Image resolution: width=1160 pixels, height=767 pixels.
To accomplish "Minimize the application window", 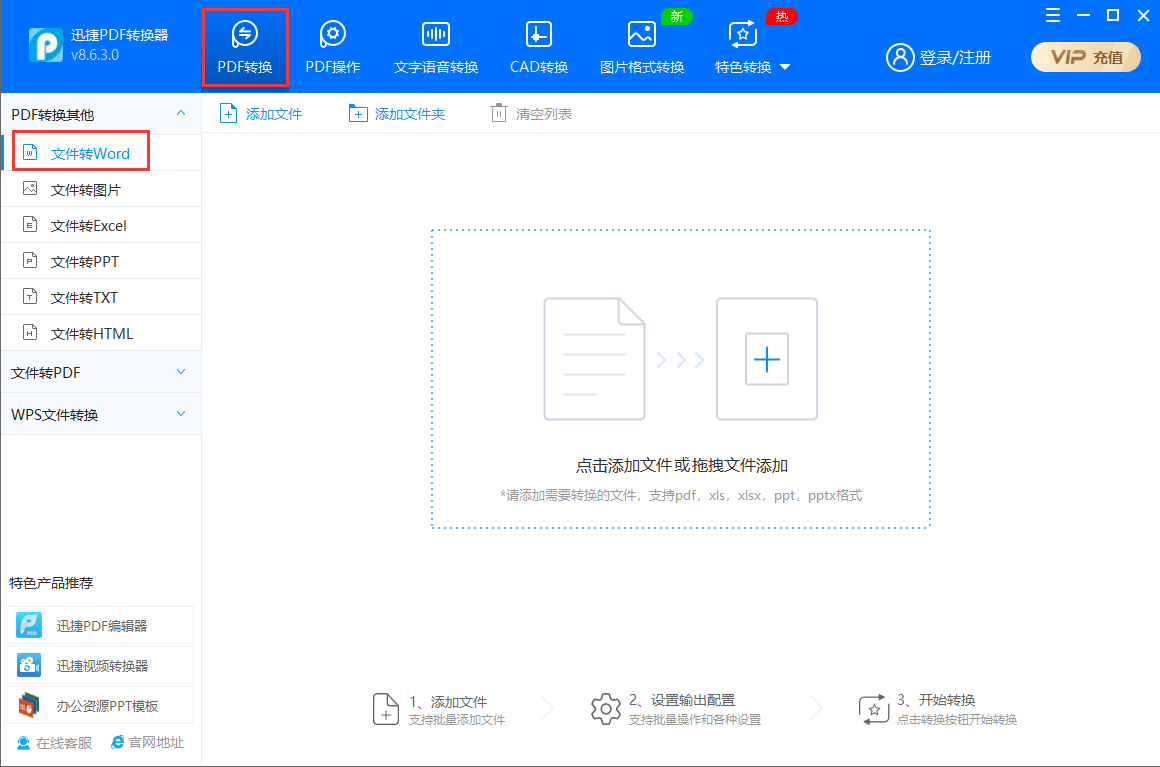I will coord(1083,15).
